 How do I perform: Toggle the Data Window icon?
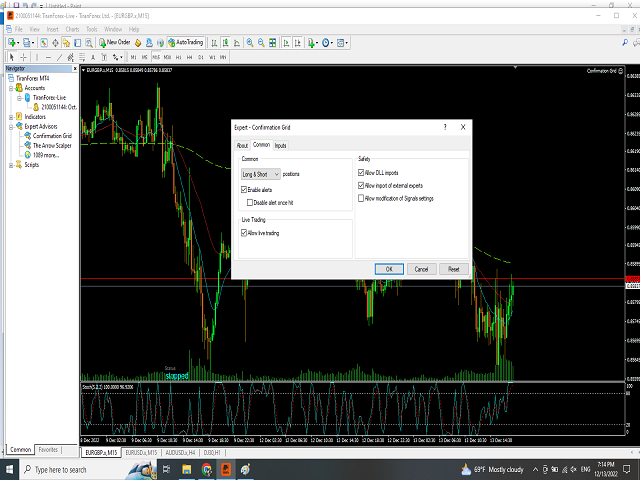[55, 42]
